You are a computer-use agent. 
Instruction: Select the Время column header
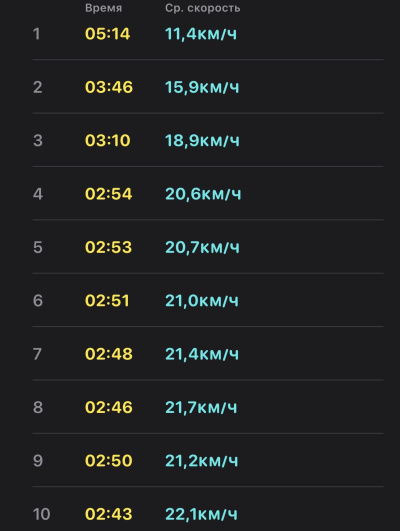[x=103, y=8]
